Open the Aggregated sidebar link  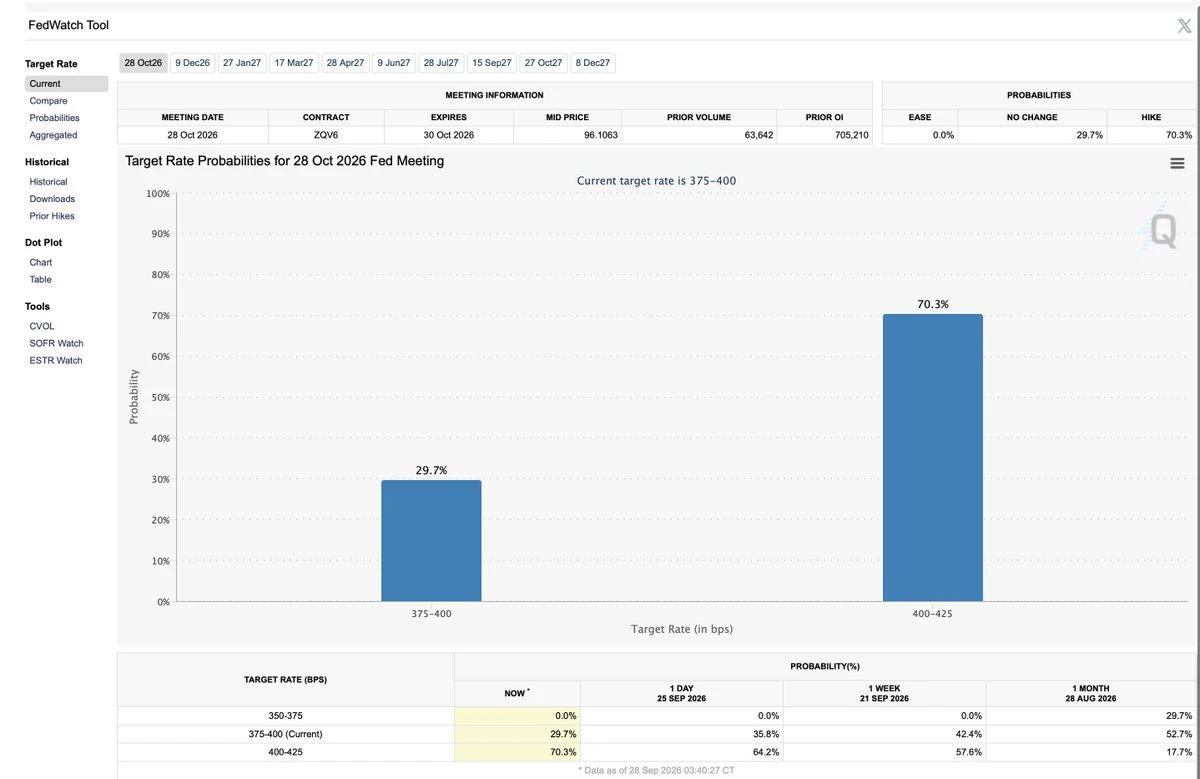point(53,135)
